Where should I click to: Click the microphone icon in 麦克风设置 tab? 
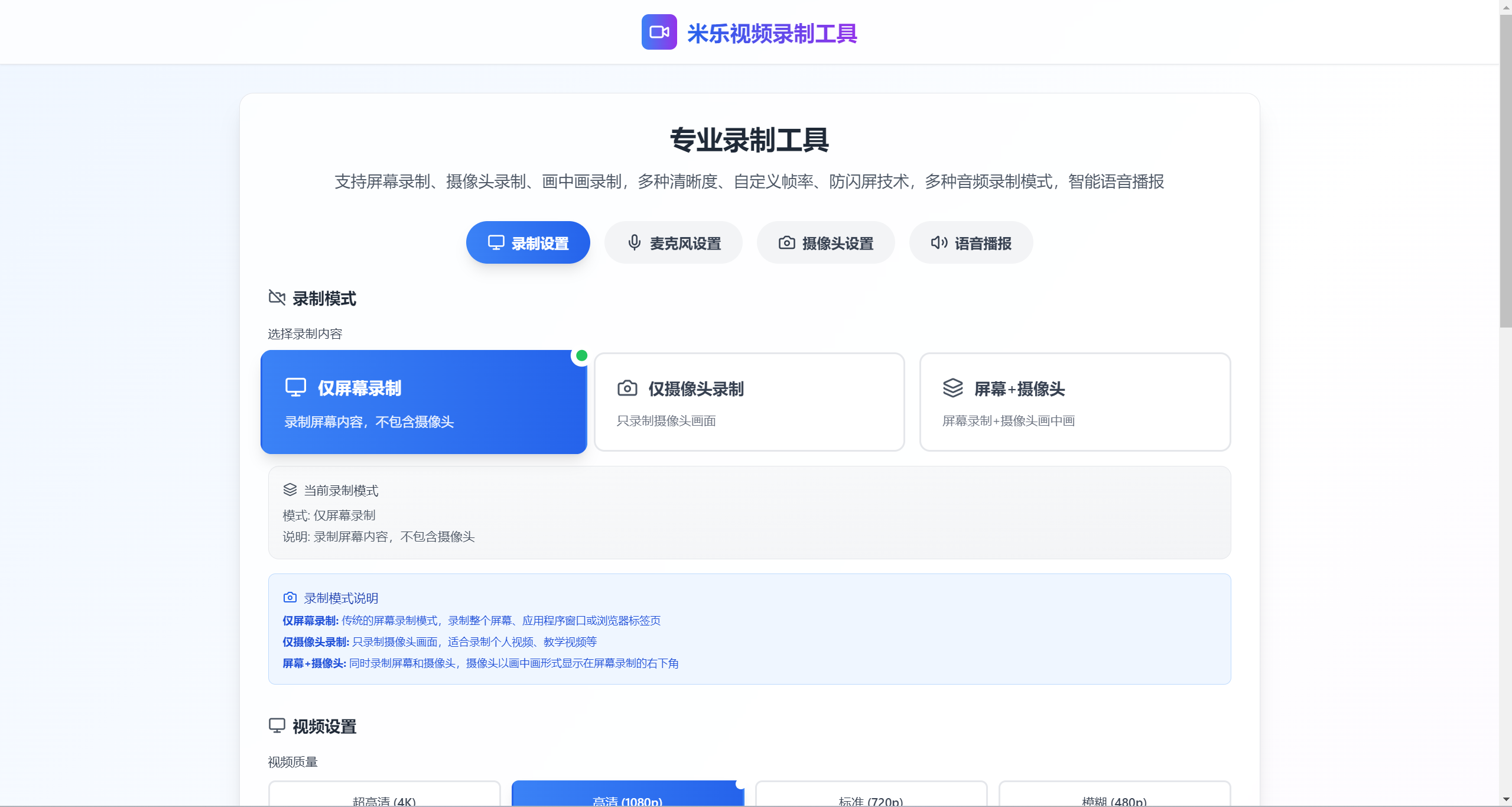click(x=634, y=242)
